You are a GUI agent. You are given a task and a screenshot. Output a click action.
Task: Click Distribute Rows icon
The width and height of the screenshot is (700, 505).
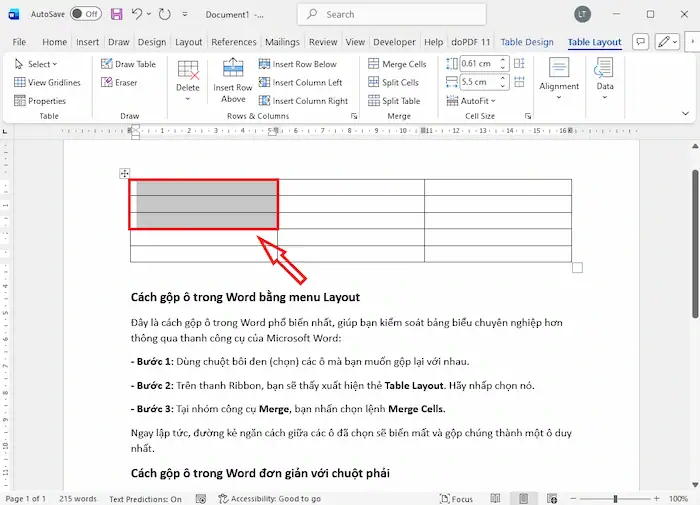(x=519, y=64)
